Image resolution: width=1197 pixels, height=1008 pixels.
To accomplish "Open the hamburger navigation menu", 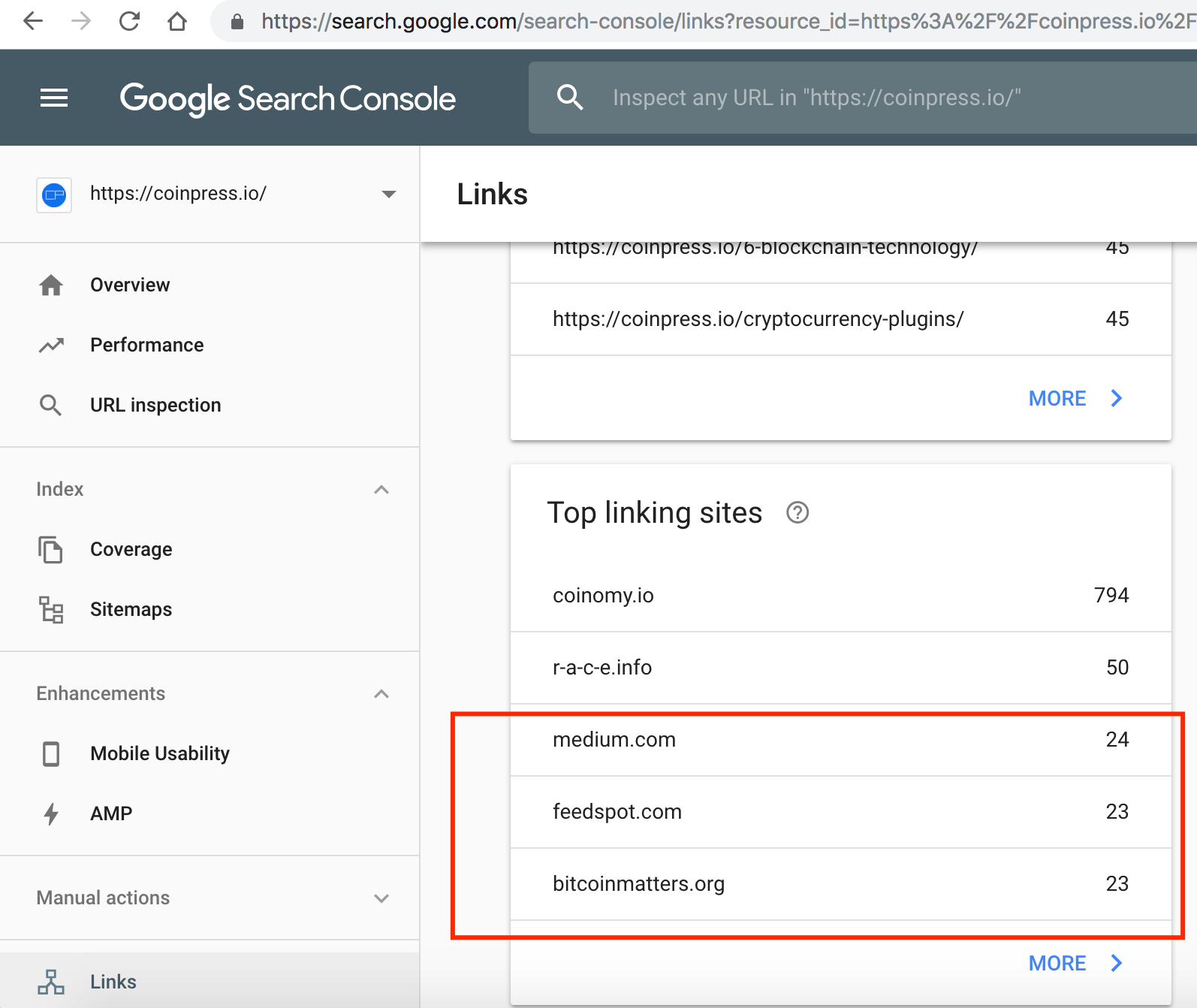I will [54, 98].
